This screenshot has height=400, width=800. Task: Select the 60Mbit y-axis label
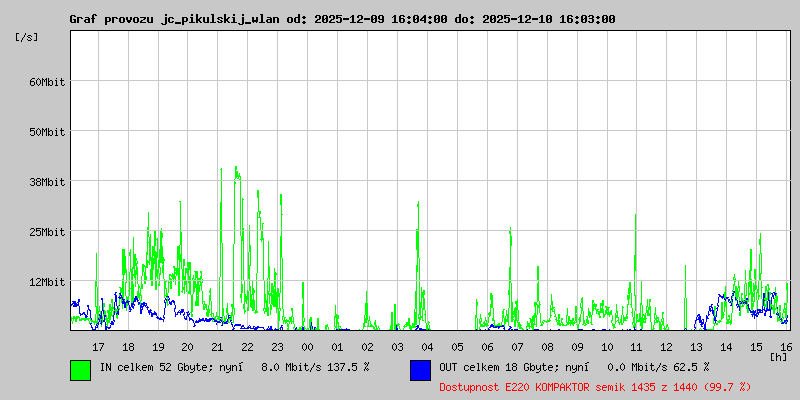pyautogui.click(x=46, y=82)
